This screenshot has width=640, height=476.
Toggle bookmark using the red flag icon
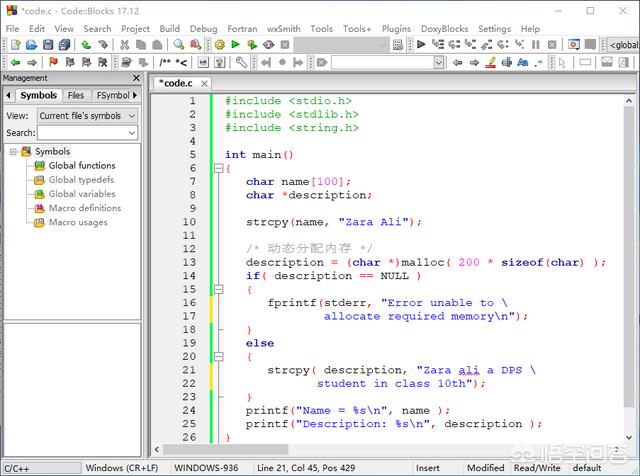(x=53, y=62)
